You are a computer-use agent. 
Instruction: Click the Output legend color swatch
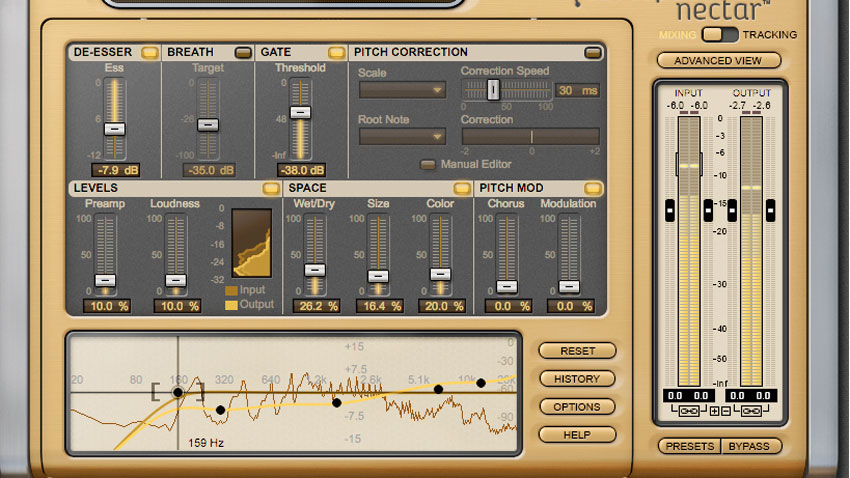231,305
